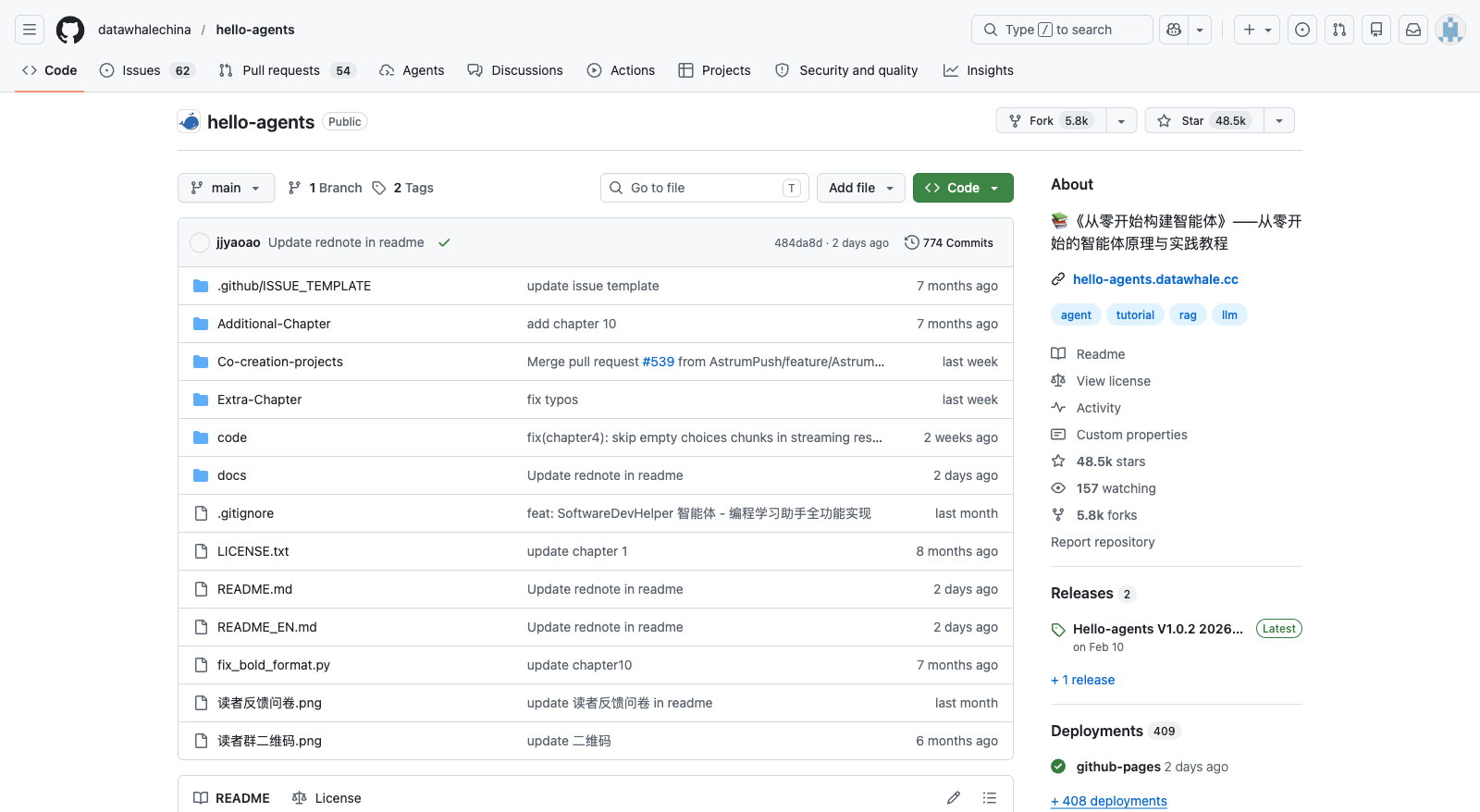
Task: Open the Copilot dropdown arrow
Action: (x=1200, y=30)
